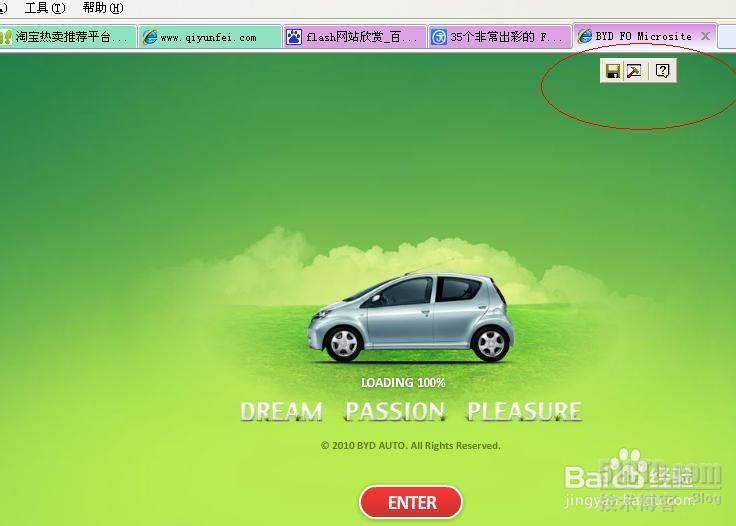Click the red ENTER button
This screenshot has width=736, height=526.
pos(411,503)
